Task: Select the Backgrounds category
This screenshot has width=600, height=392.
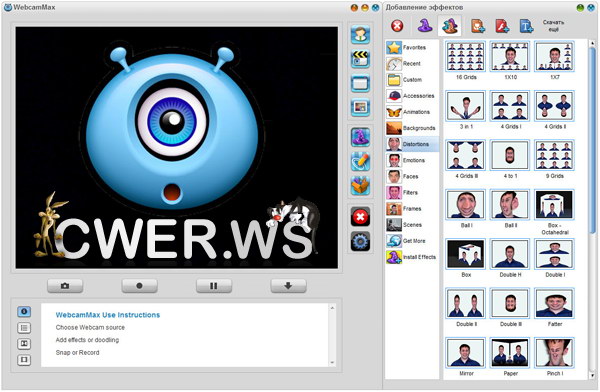Action: pos(412,128)
